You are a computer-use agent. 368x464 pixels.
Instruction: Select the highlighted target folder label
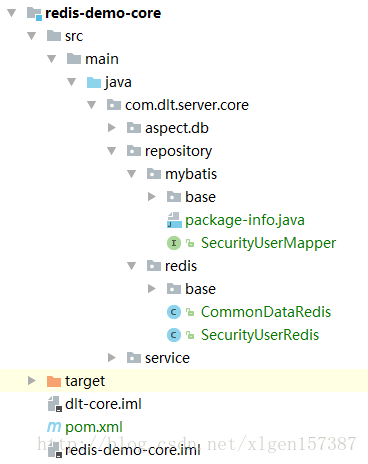click(x=85, y=381)
